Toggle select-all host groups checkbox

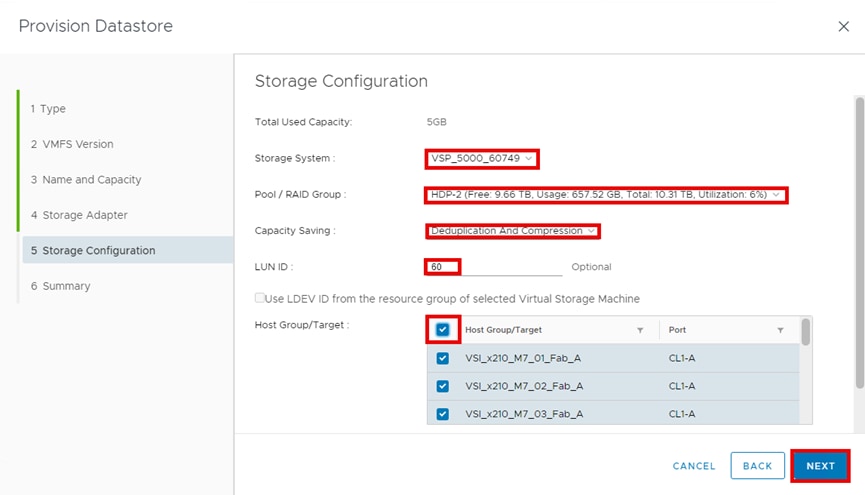443,330
